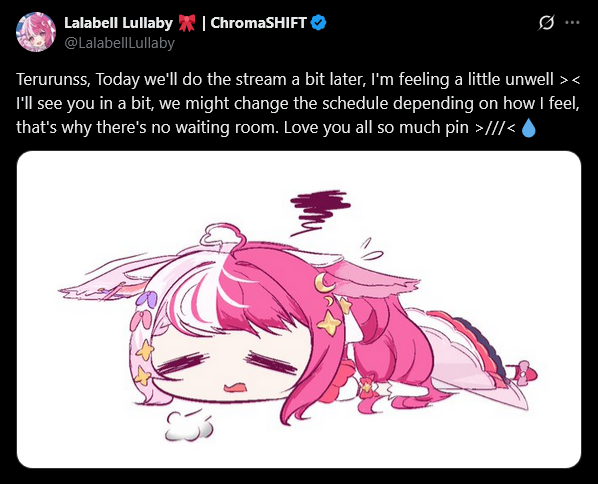This screenshot has width=598, height=484.
Task: Click the tweet line starting with Terurunss
Action: (x=298, y=79)
